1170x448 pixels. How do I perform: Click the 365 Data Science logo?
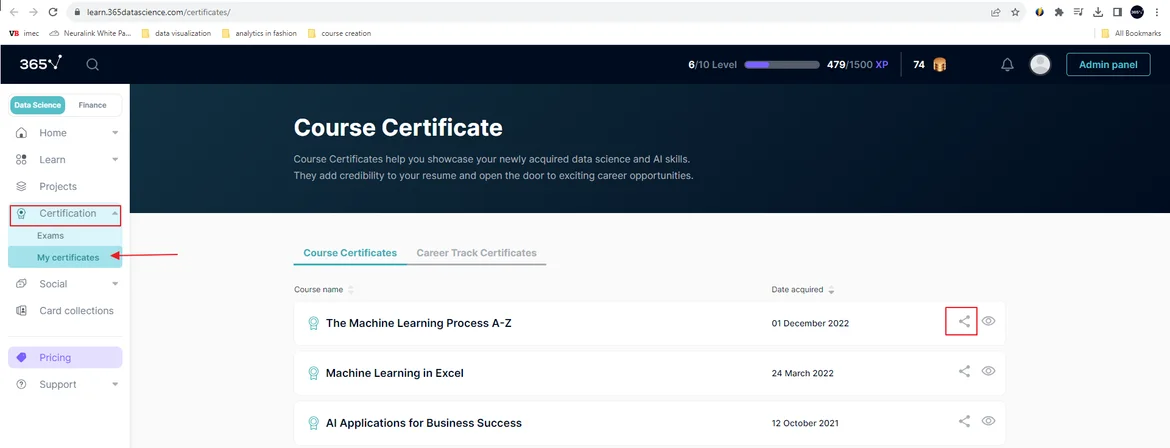pyautogui.click(x=40, y=64)
